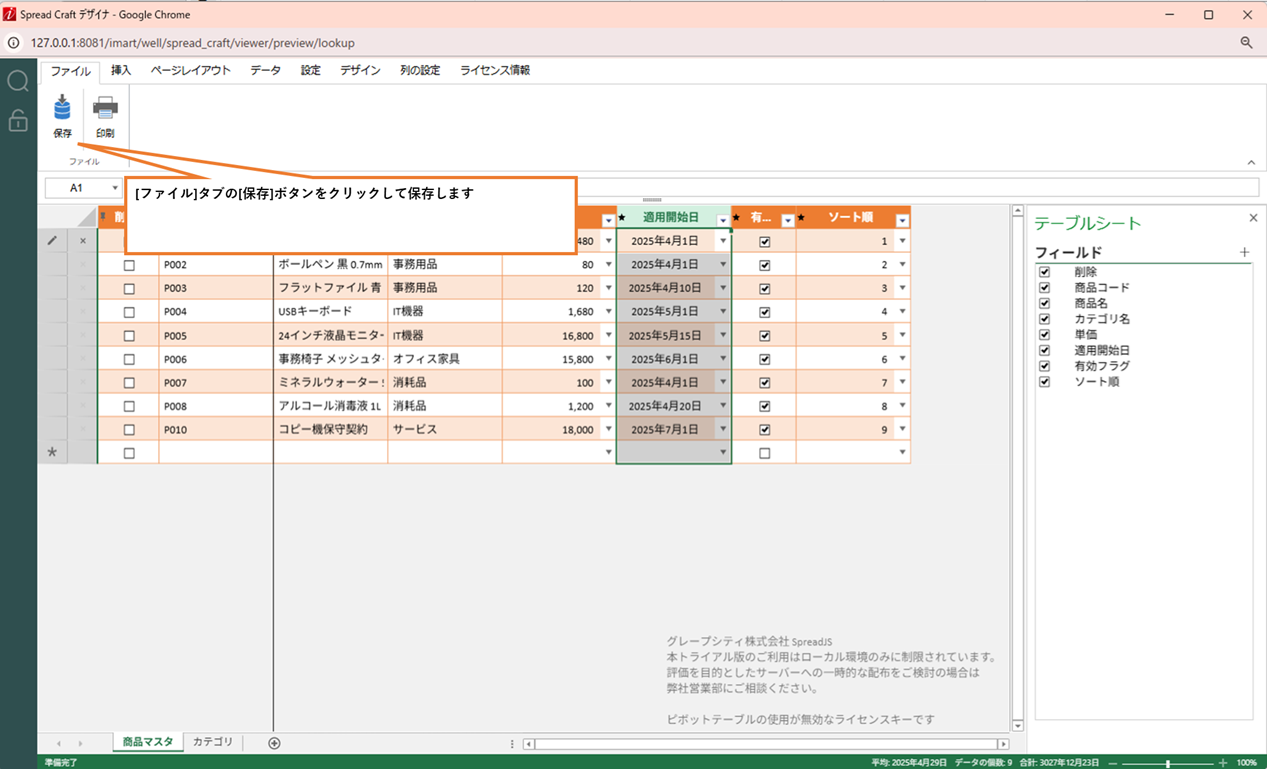This screenshot has width=1267, height=769.
Task: Click browser zoom magnifier icon in address bar
Action: tap(1246, 43)
